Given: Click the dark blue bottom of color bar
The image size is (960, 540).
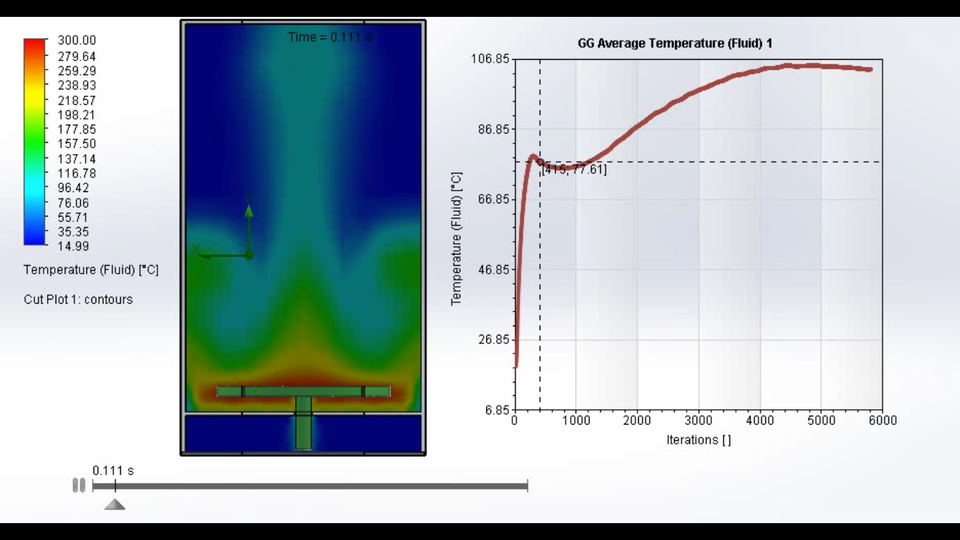Looking at the screenshot, I should [35, 238].
